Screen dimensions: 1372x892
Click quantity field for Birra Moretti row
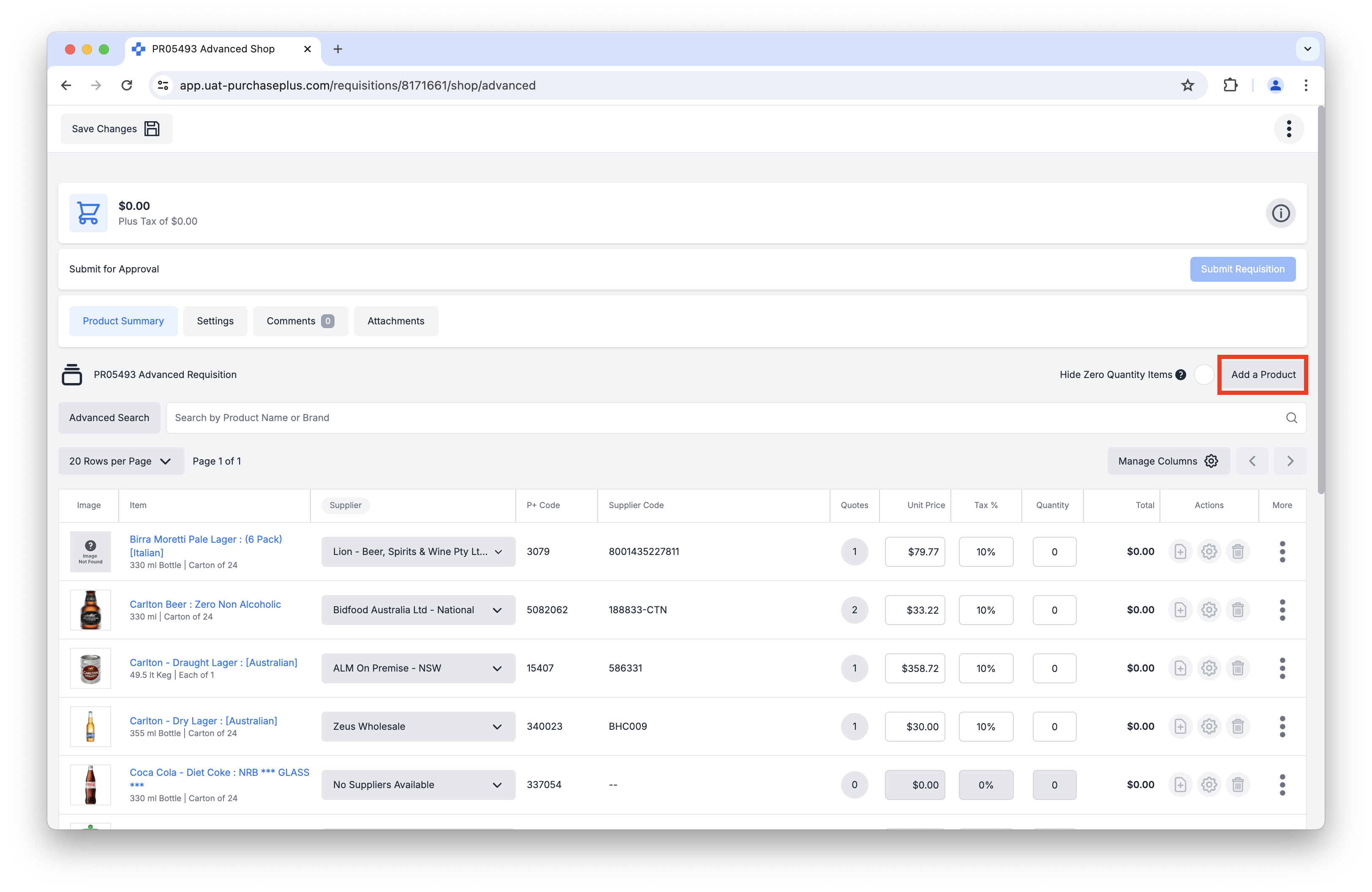[x=1054, y=552]
